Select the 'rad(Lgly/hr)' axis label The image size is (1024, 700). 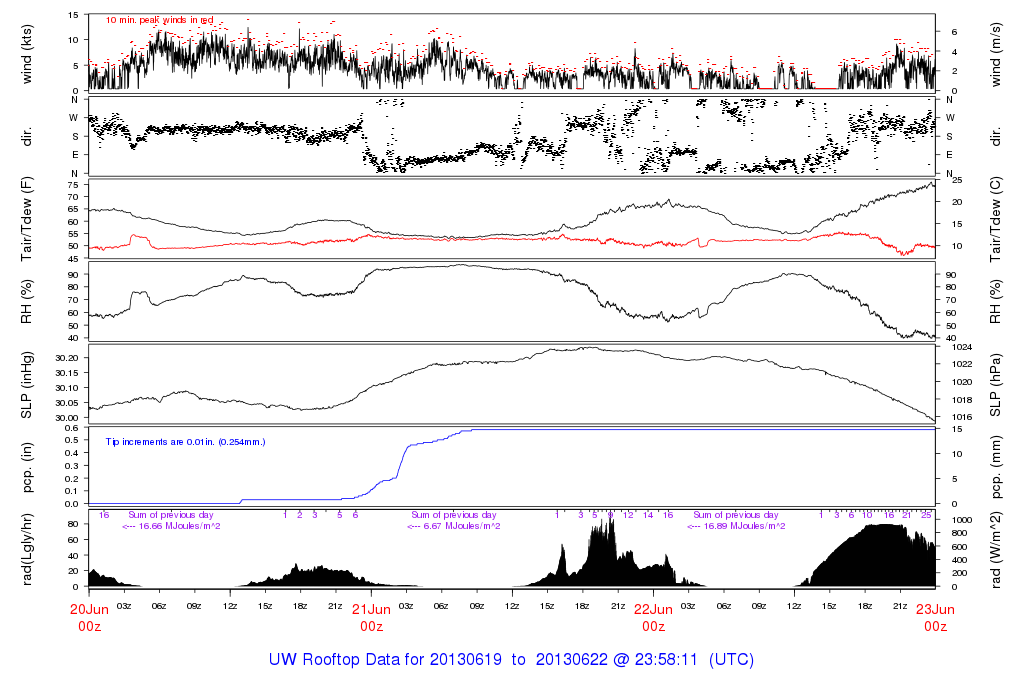(x=27, y=549)
